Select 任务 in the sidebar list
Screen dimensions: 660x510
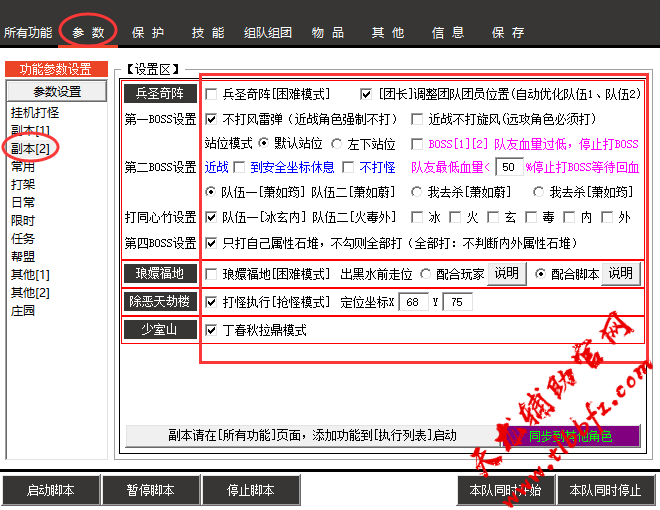coord(23,239)
